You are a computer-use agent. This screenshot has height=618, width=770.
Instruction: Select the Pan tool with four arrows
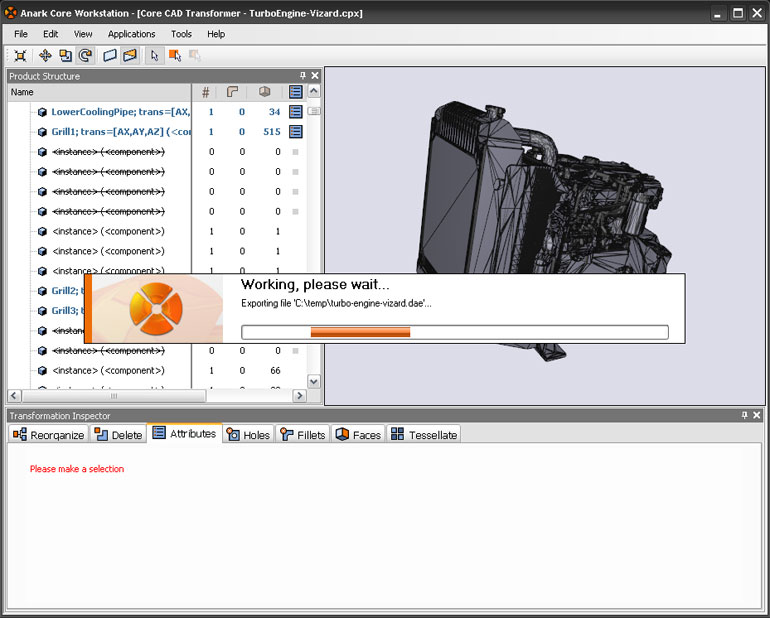click(x=45, y=56)
